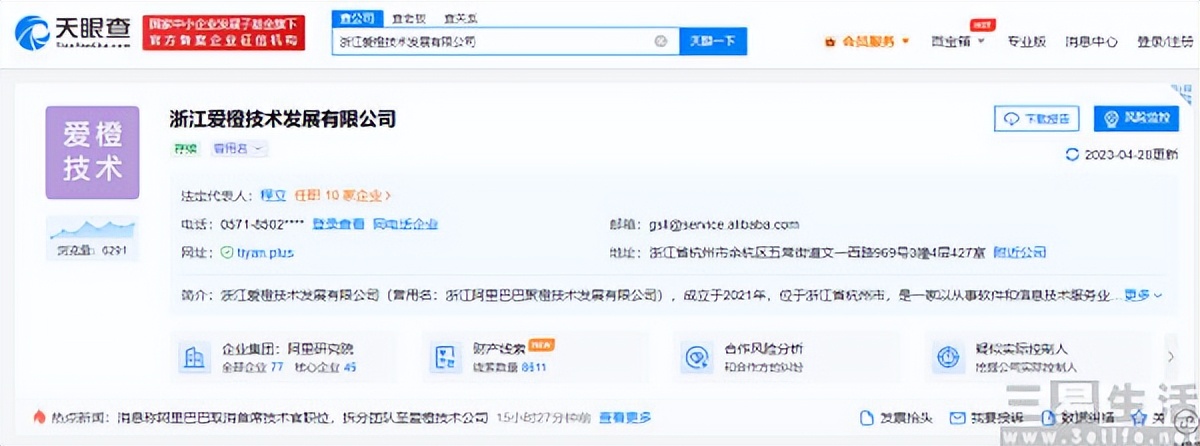Image resolution: width=1200 pixels, height=446 pixels.
Task: Show the next cards with the right arrow
Action: [x=1171, y=356]
